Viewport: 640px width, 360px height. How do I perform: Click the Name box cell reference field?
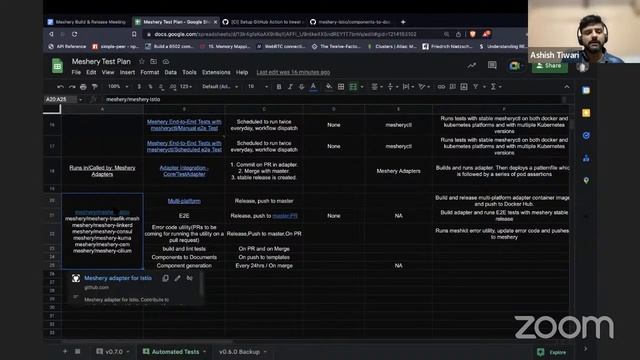pos(60,99)
